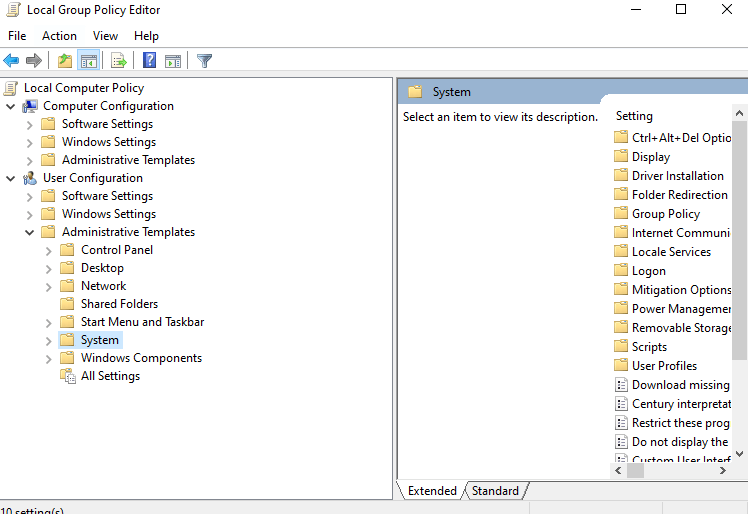Collapse User Configuration's Administrative Templates node
Image resolution: width=748 pixels, height=514 pixels.
(30, 232)
